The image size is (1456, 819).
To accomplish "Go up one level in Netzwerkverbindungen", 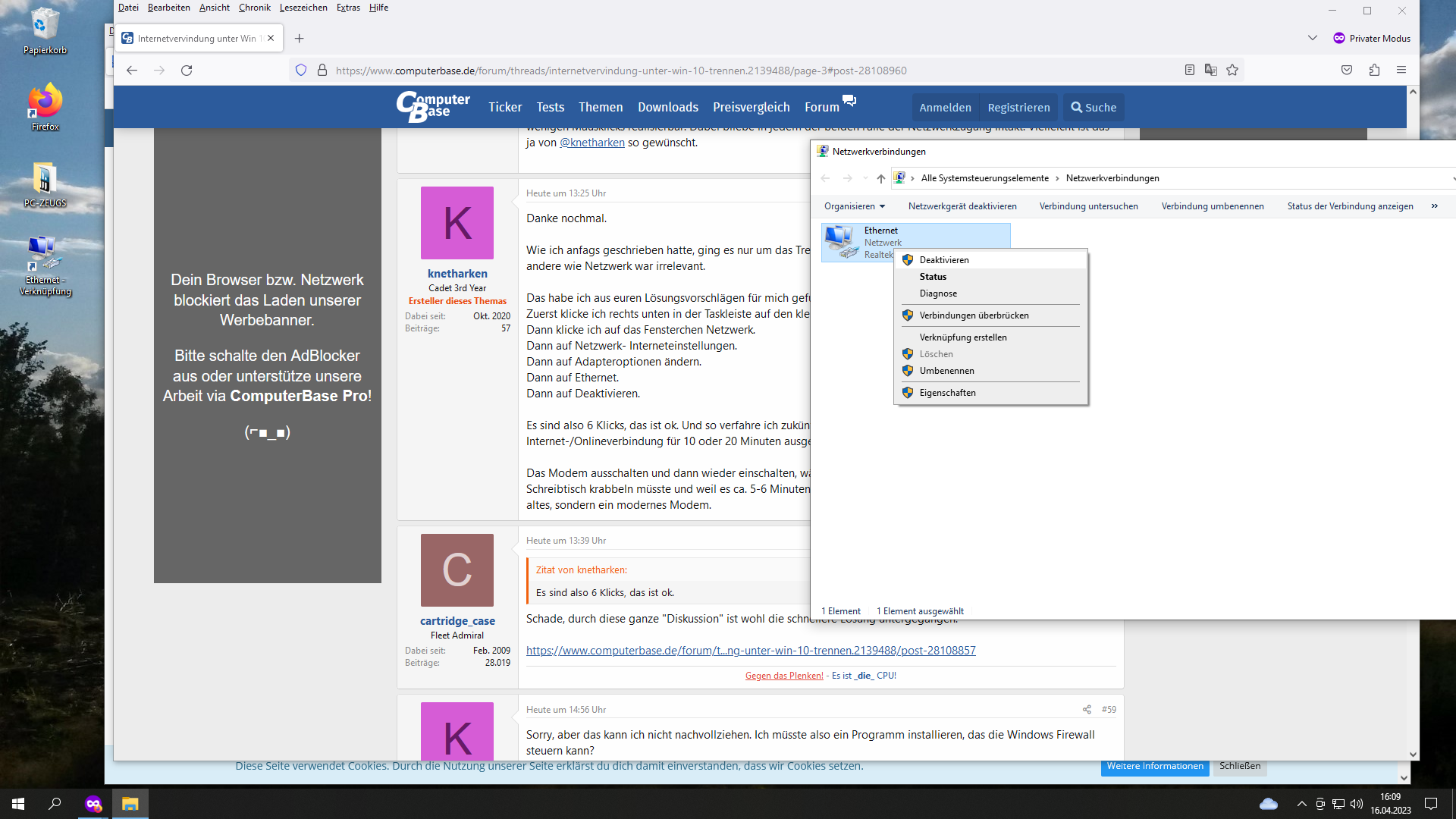I will point(880,178).
